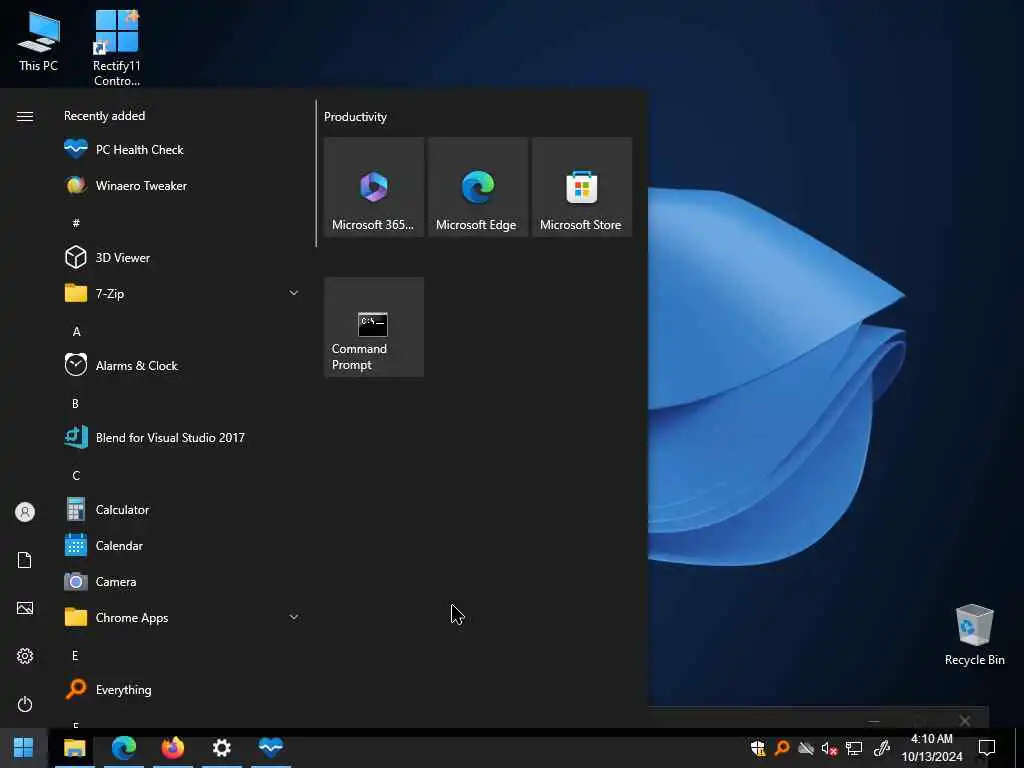This screenshot has height=768, width=1024.
Task: Open the Everything search app in the list
Action: tap(181, 690)
